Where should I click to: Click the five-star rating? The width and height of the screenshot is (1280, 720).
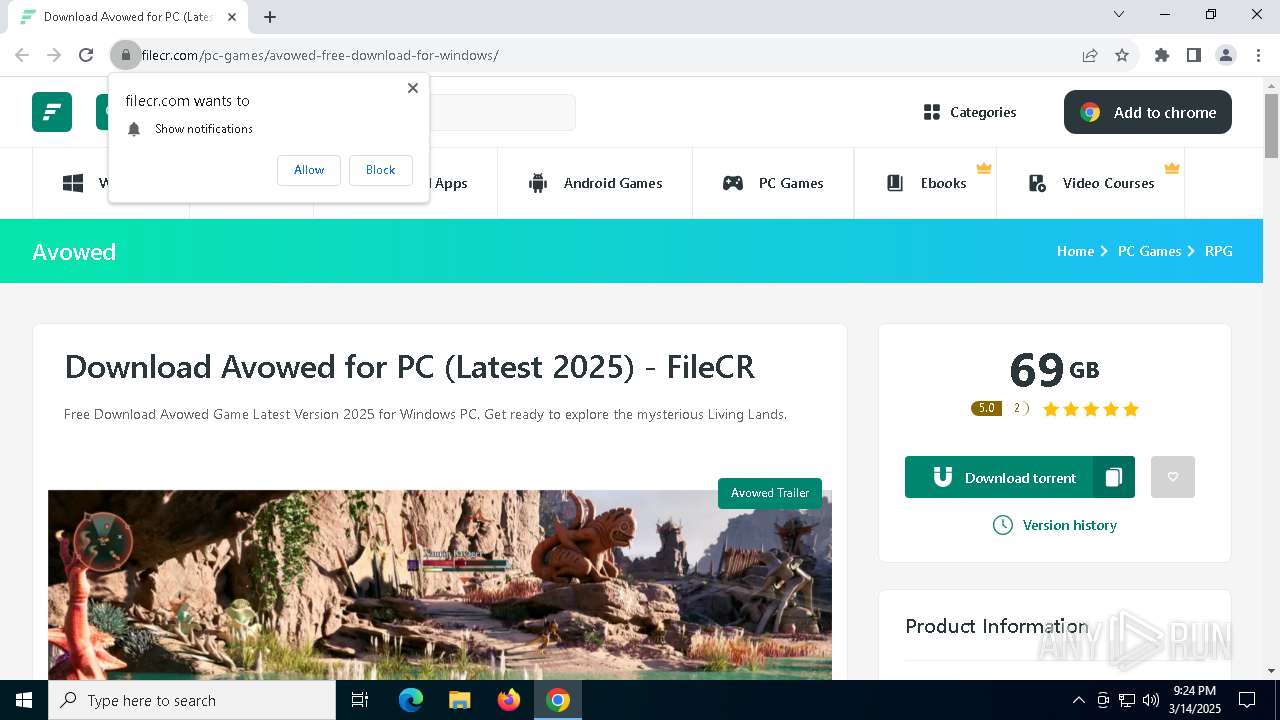[1091, 409]
